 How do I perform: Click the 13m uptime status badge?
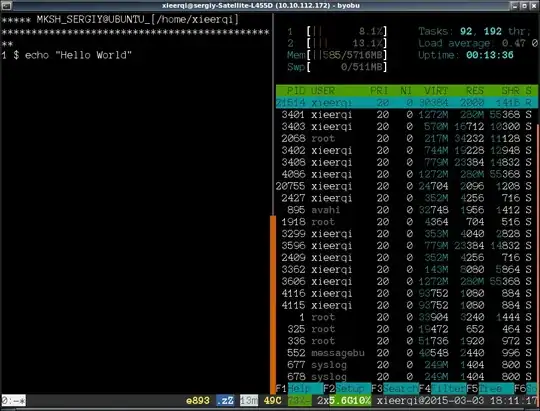(x=249, y=401)
